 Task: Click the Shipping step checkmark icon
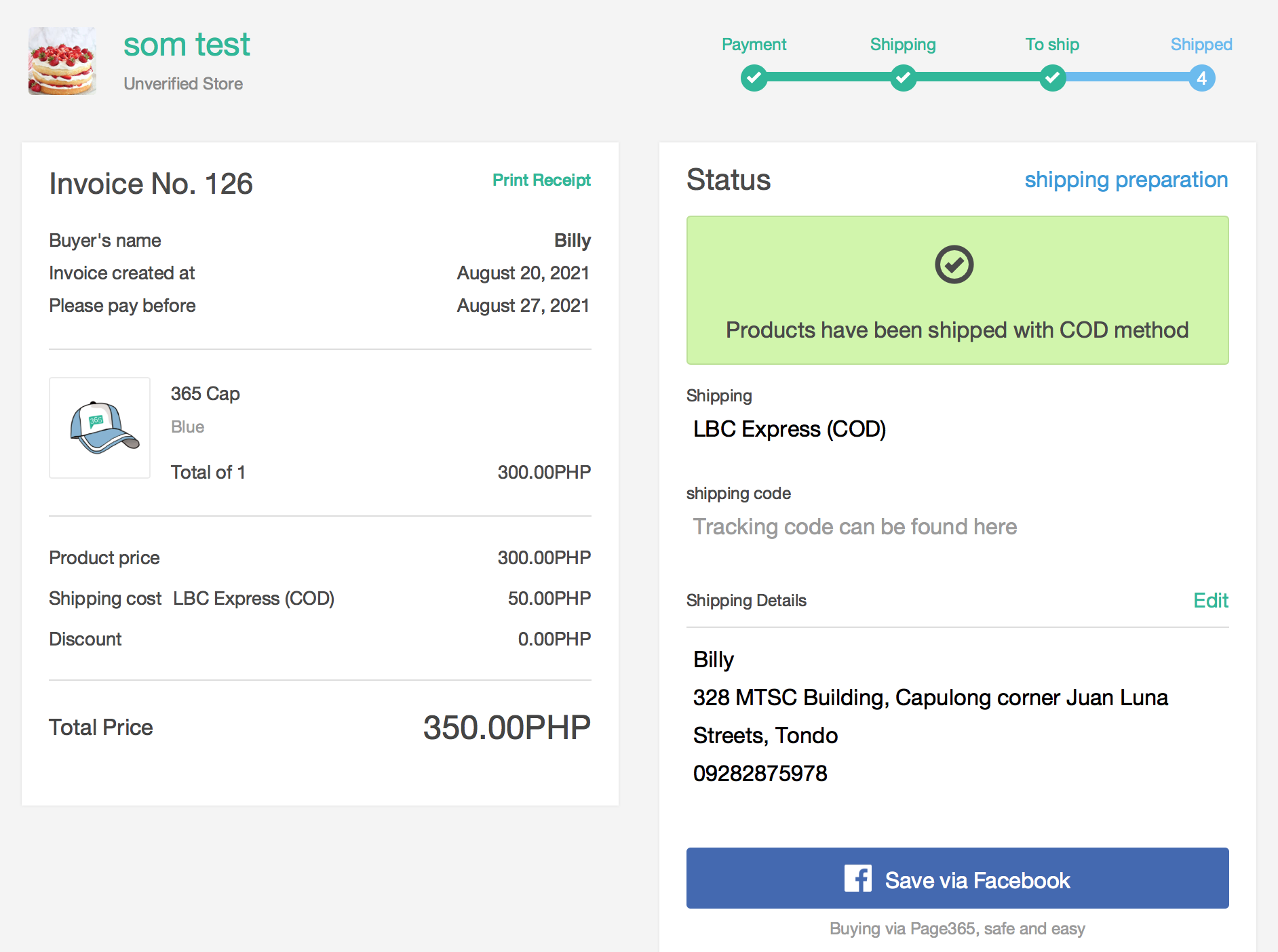pos(903,78)
